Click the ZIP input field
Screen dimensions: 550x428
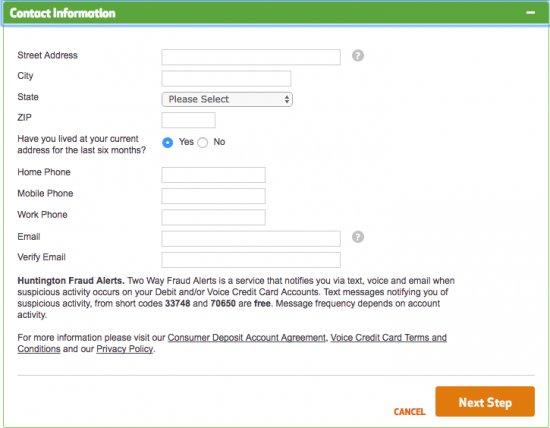[x=188, y=120]
